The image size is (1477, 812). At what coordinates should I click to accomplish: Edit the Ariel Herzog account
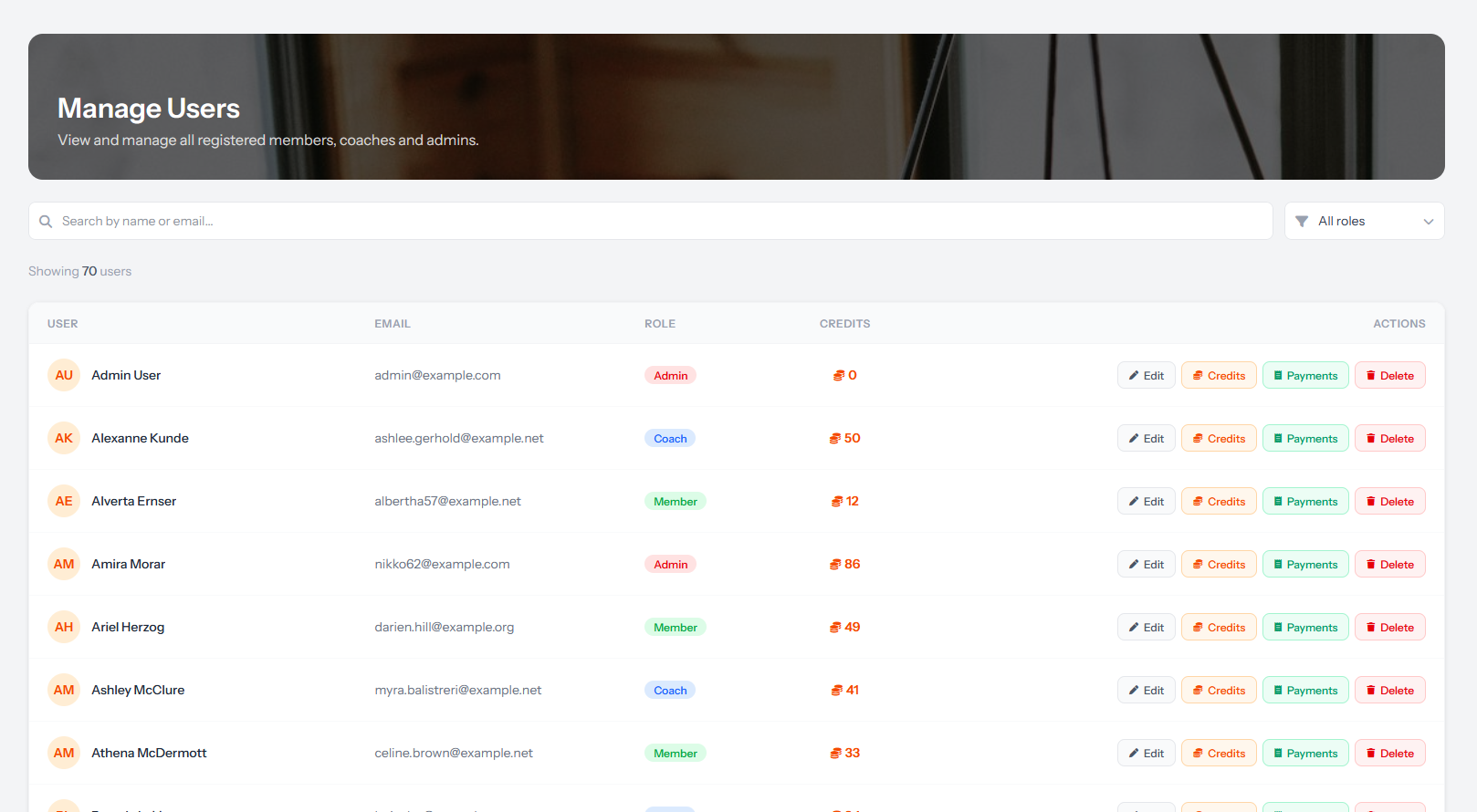[x=1147, y=627]
